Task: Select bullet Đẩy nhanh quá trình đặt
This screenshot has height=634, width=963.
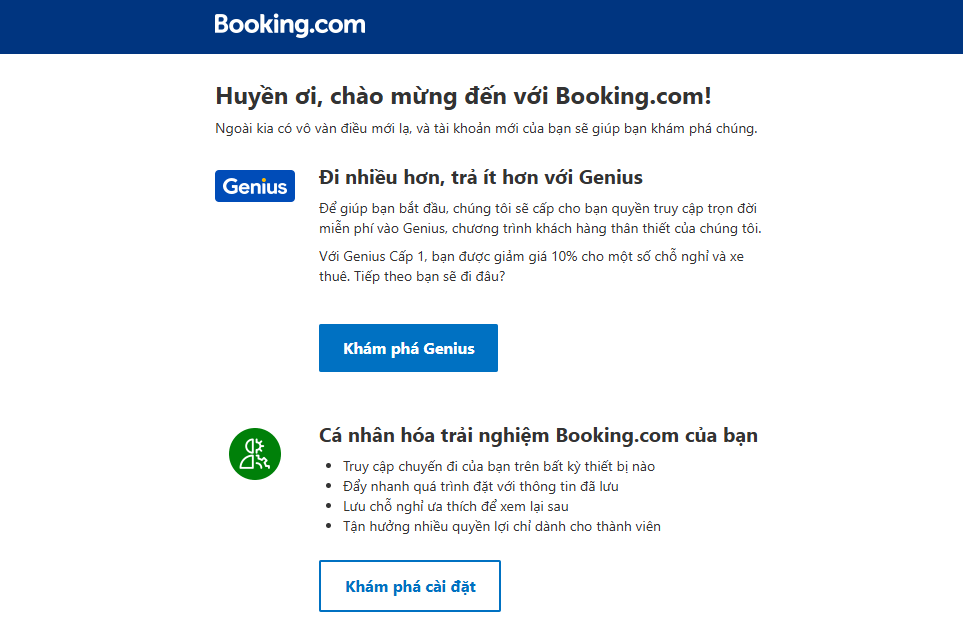Action: click(x=480, y=487)
